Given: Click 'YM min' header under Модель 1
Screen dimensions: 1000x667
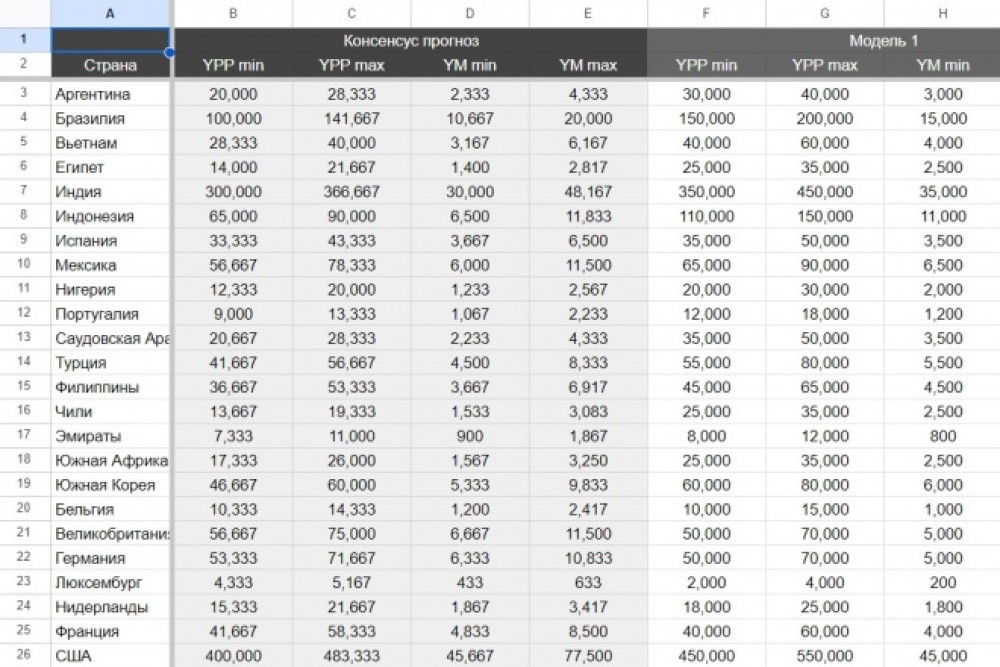Looking at the screenshot, I should click(x=943, y=65).
